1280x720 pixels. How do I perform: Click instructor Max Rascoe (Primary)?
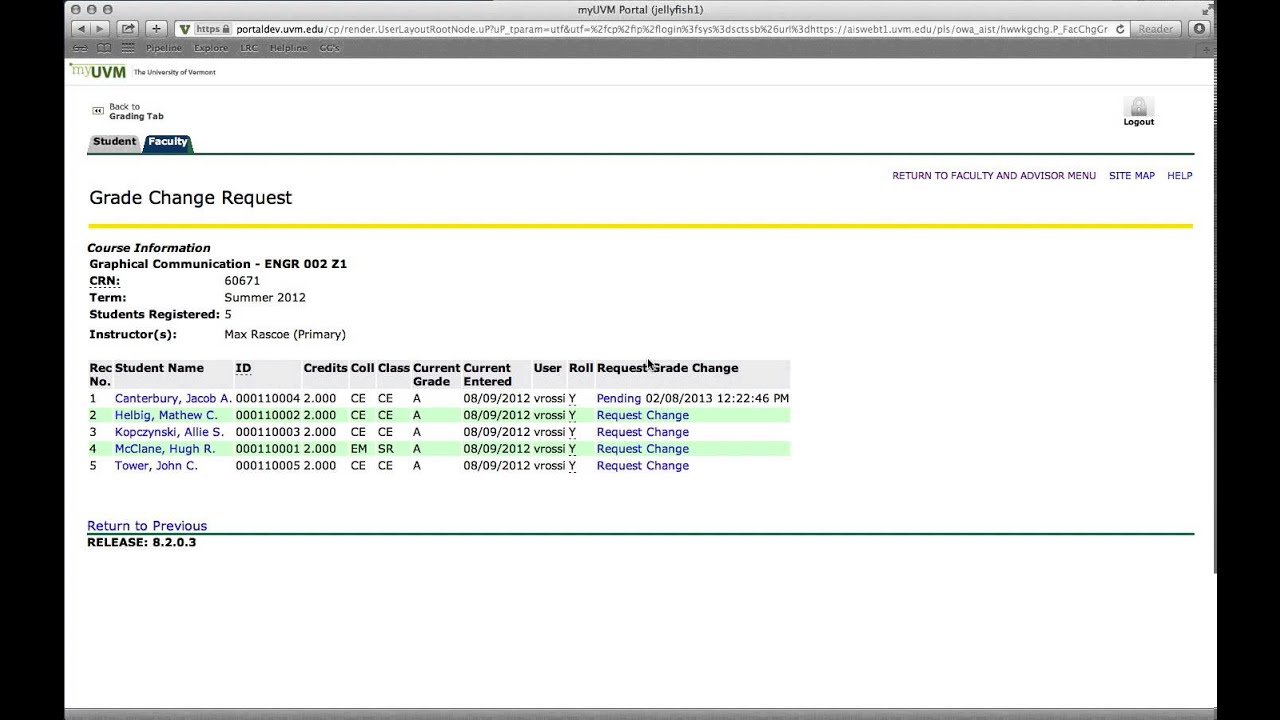tap(285, 335)
